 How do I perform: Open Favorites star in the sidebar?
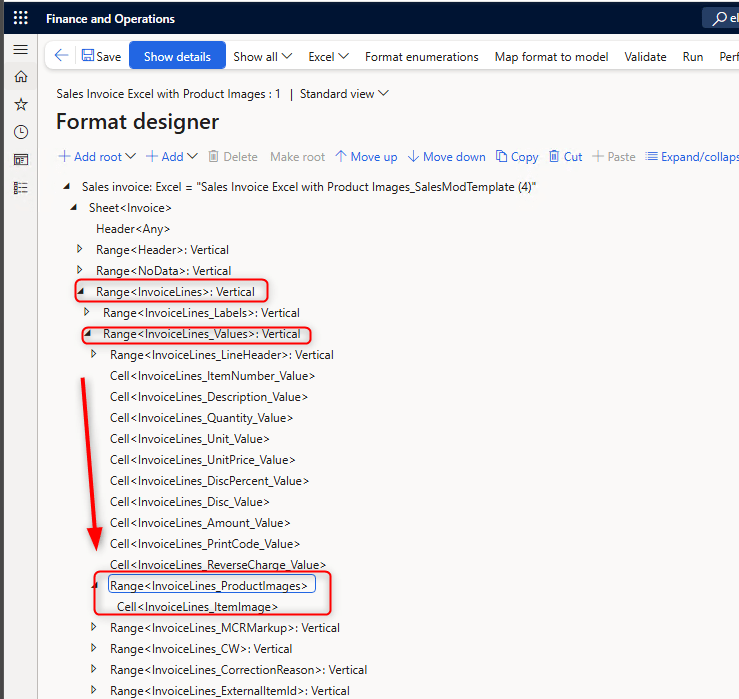(x=20, y=104)
